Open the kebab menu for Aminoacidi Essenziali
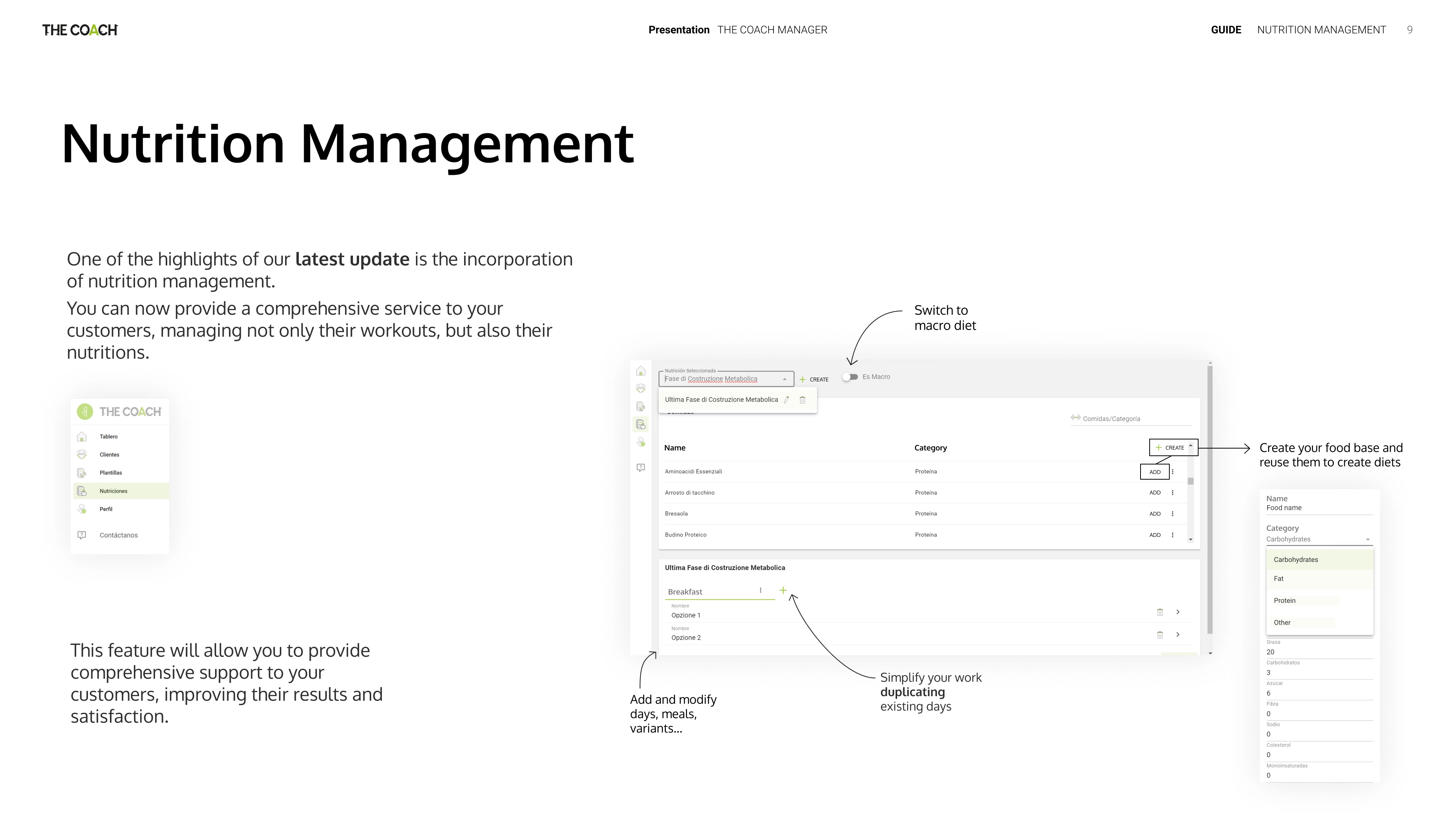 pos(1172,471)
